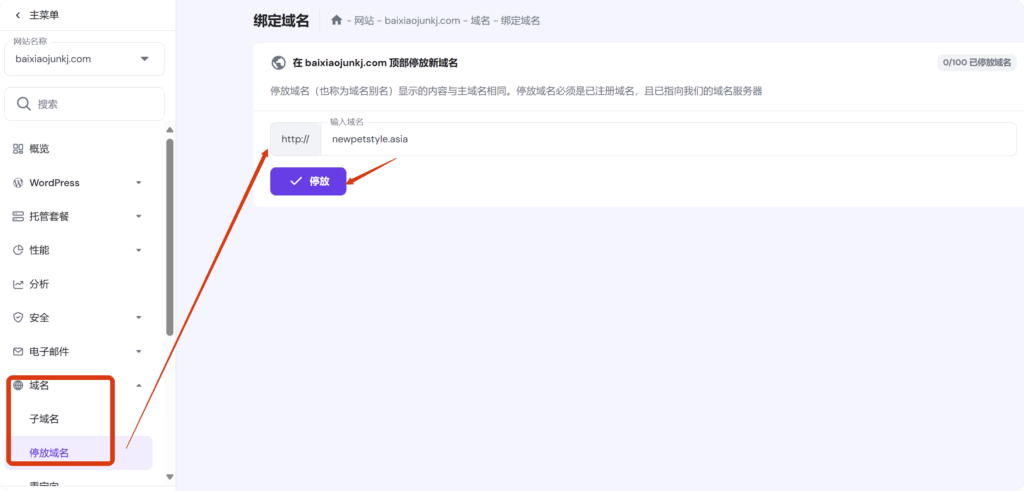This screenshot has height=491, width=1024.
Task: Expand the WordPress submenu arrow
Action: [x=139, y=183]
